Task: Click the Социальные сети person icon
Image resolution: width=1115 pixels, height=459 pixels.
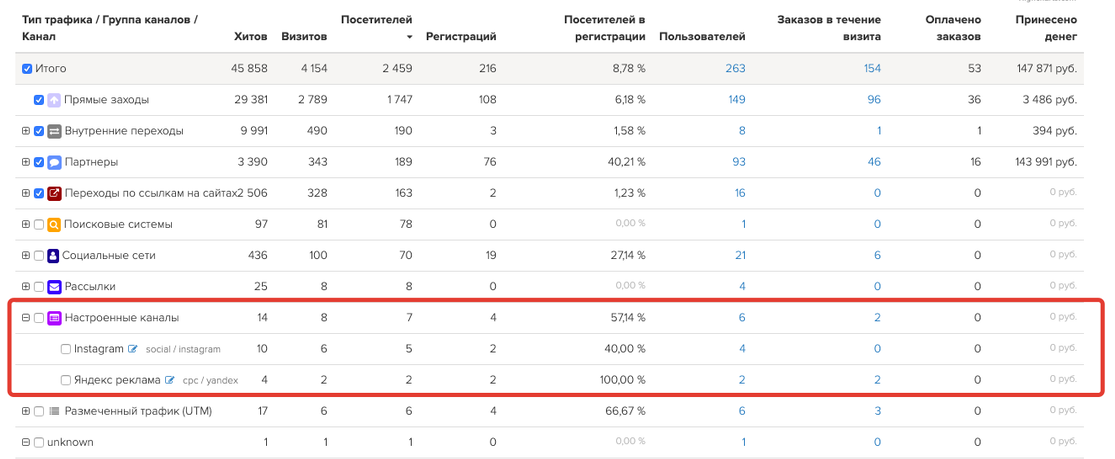Action: click(53, 255)
